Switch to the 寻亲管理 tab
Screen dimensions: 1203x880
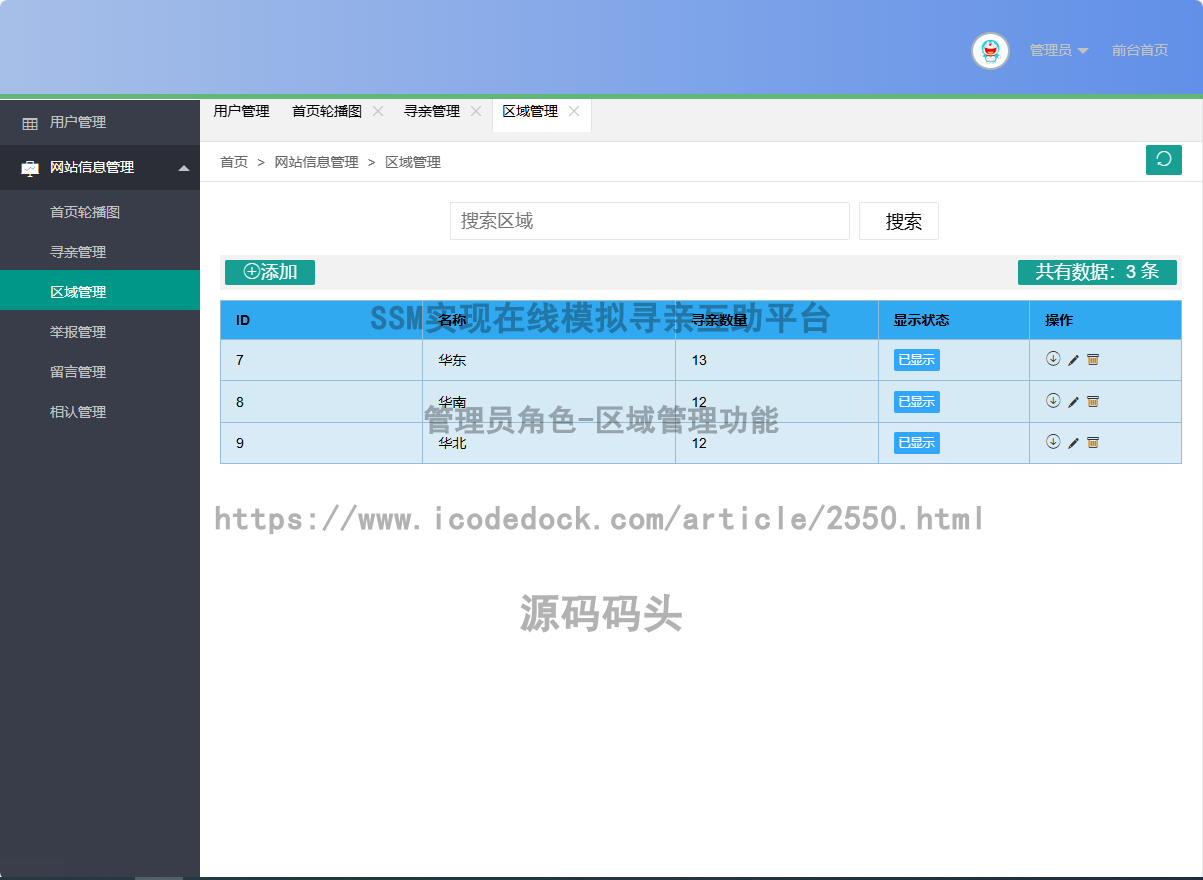pyautogui.click(x=432, y=111)
